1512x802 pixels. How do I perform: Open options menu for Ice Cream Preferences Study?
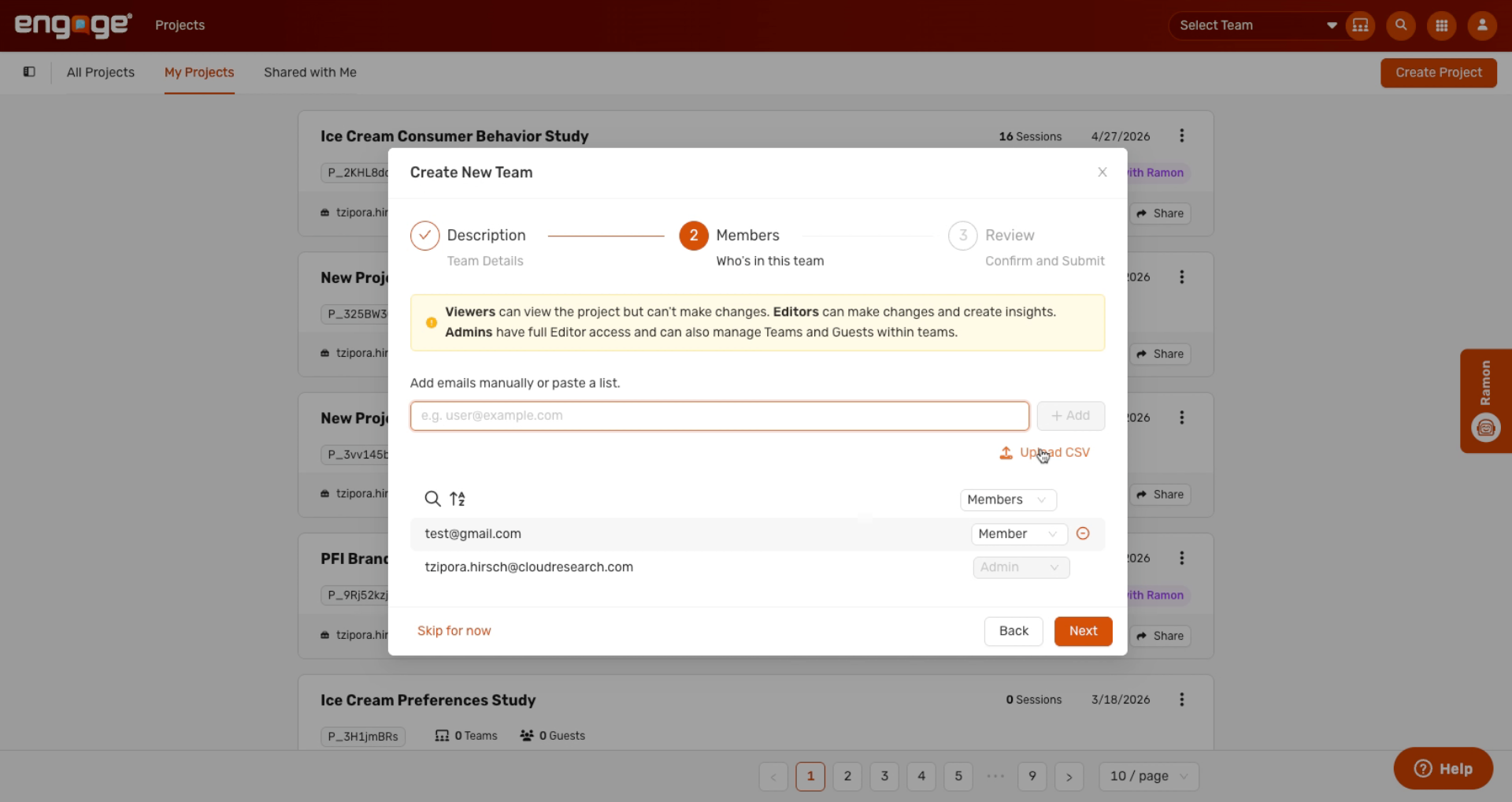(1181, 700)
